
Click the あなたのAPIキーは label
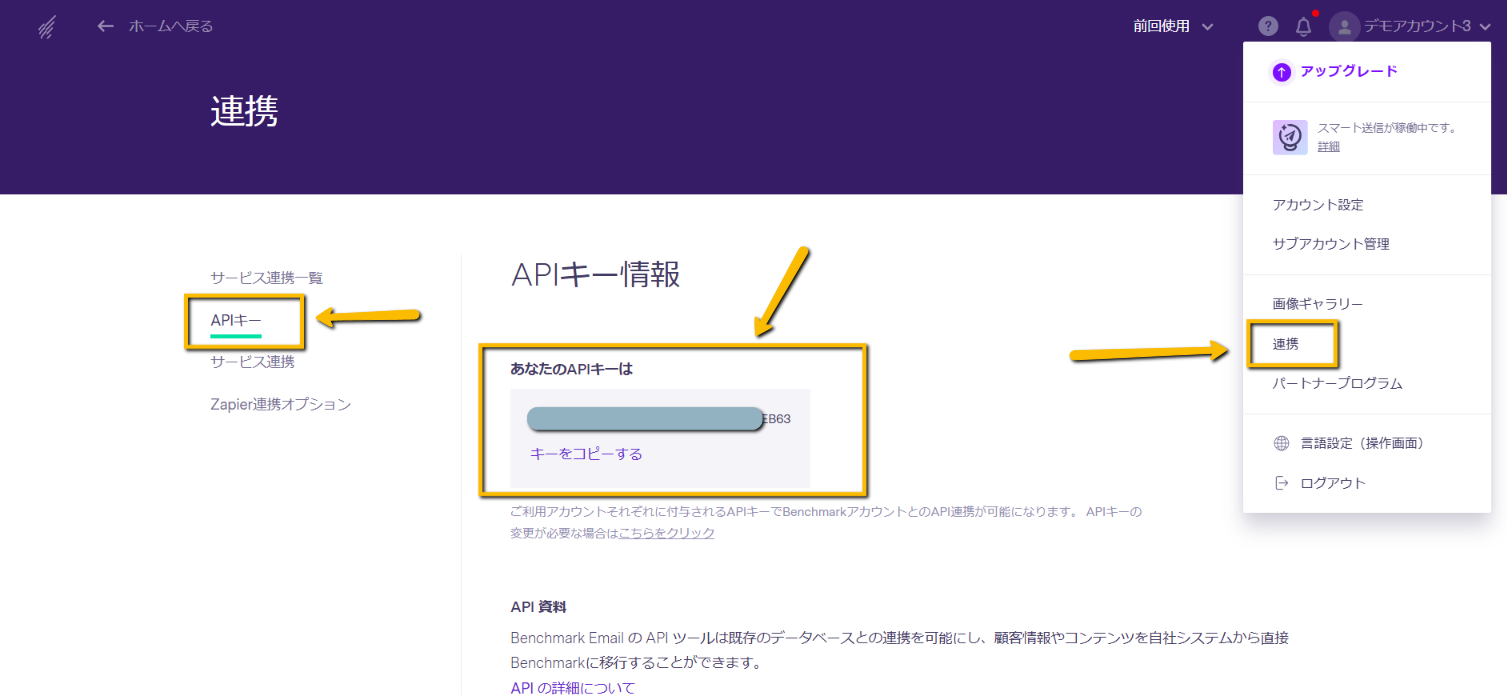coord(571,369)
